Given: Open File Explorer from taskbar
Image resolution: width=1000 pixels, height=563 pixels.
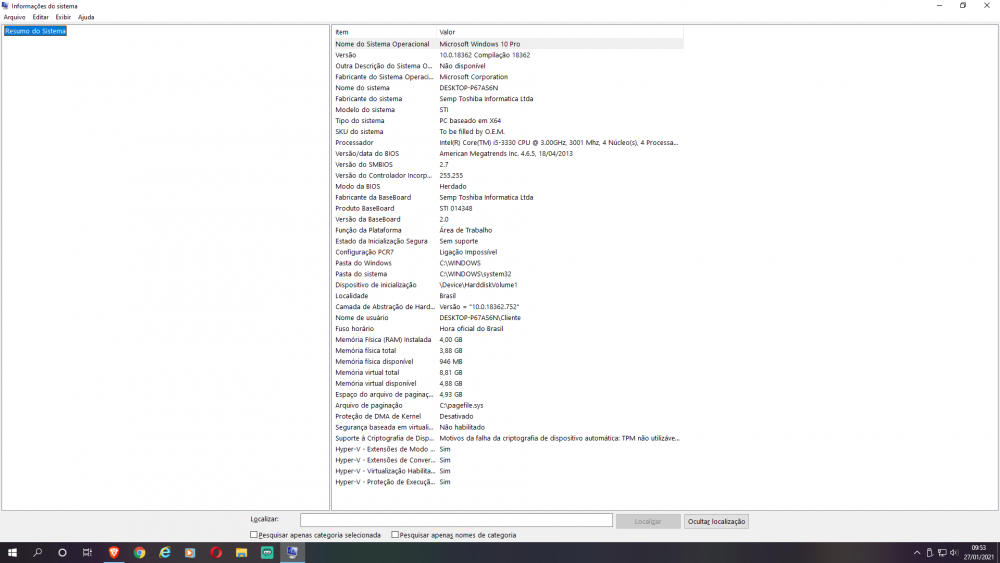Looking at the screenshot, I should (241, 553).
